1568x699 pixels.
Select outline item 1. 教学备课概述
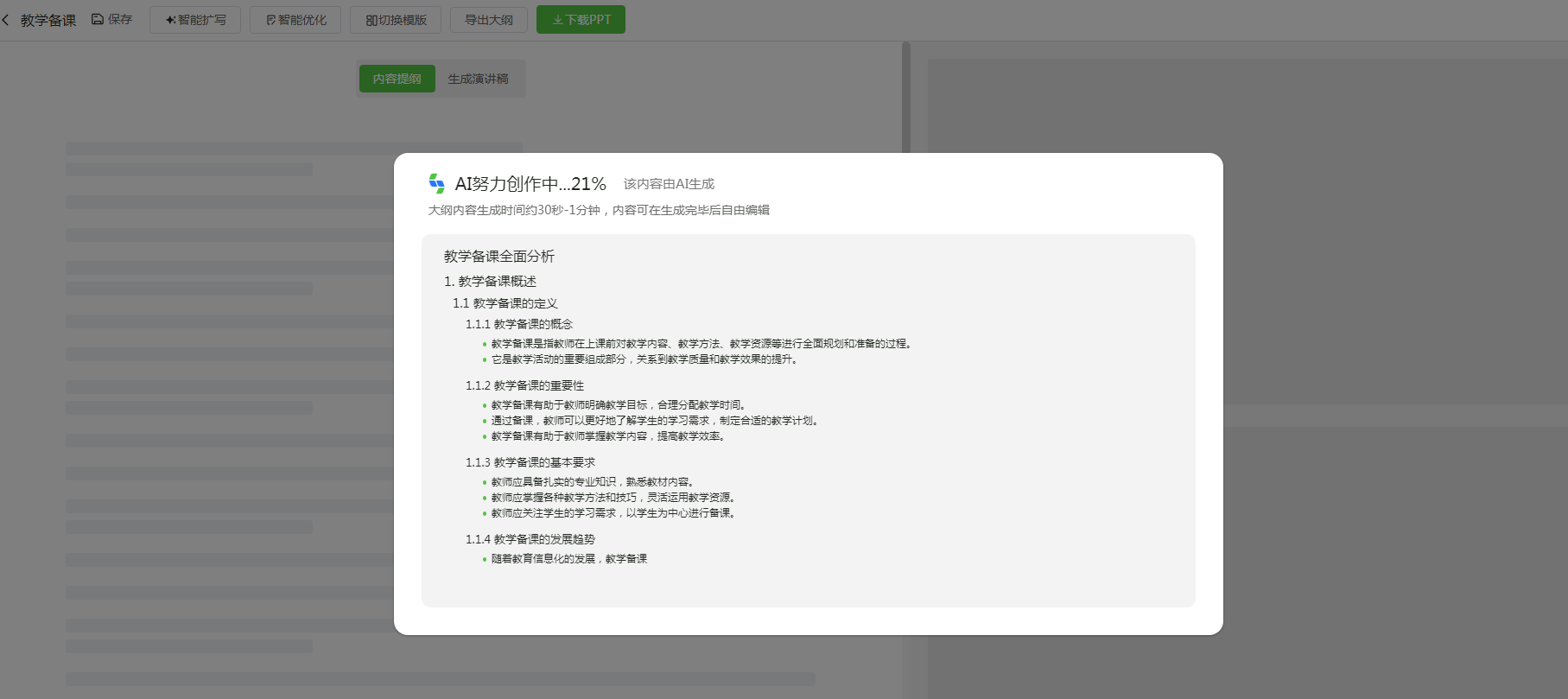490,282
